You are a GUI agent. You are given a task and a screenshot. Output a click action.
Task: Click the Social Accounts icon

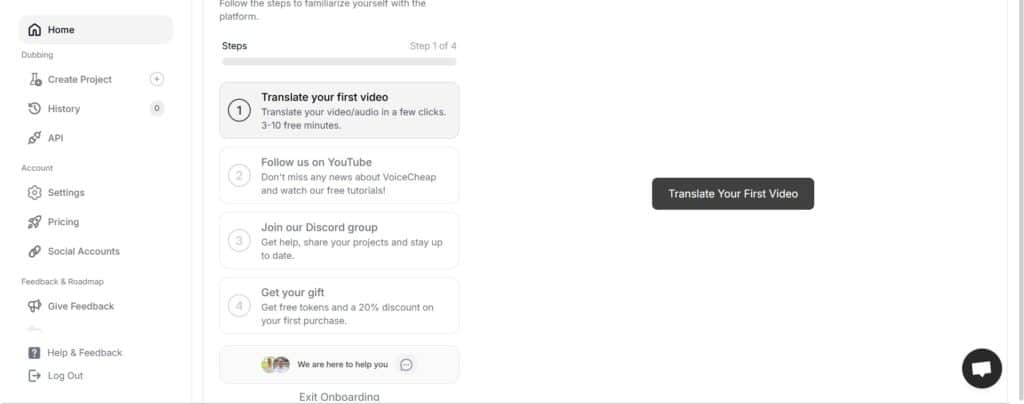[x=35, y=252]
